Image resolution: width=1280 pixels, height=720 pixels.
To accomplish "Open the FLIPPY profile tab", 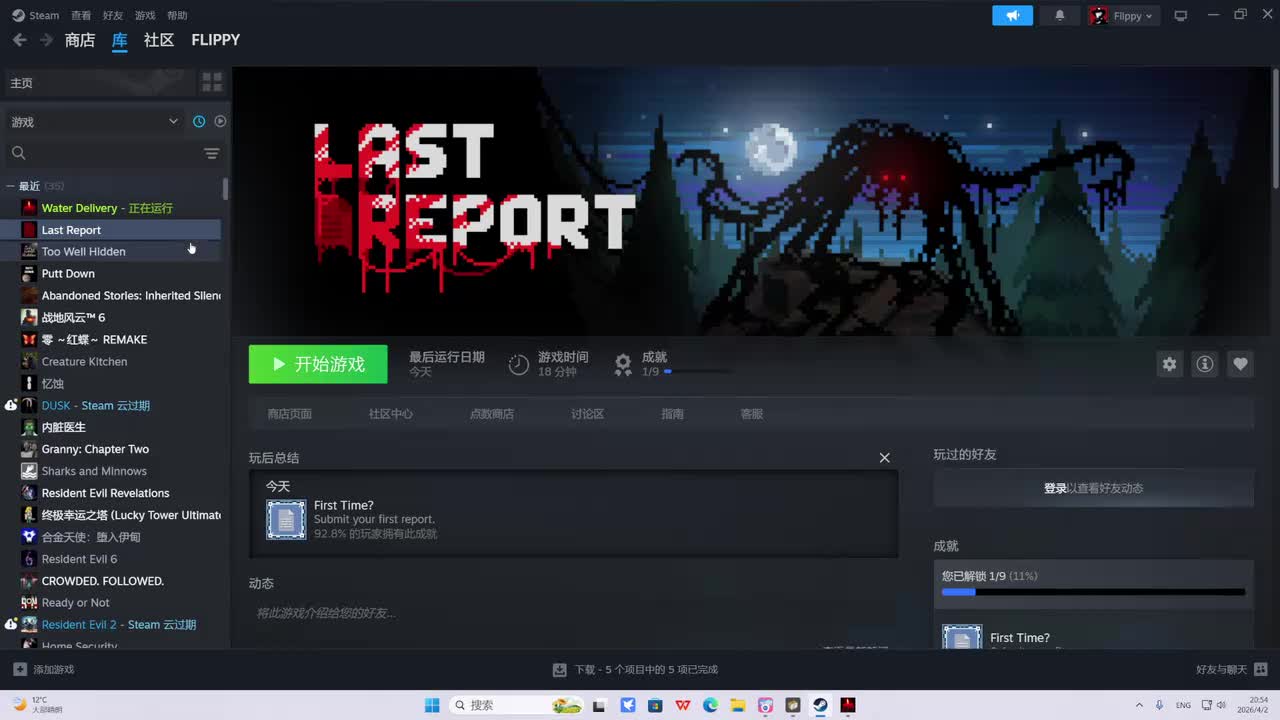I will pyautogui.click(x=216, y=40).
